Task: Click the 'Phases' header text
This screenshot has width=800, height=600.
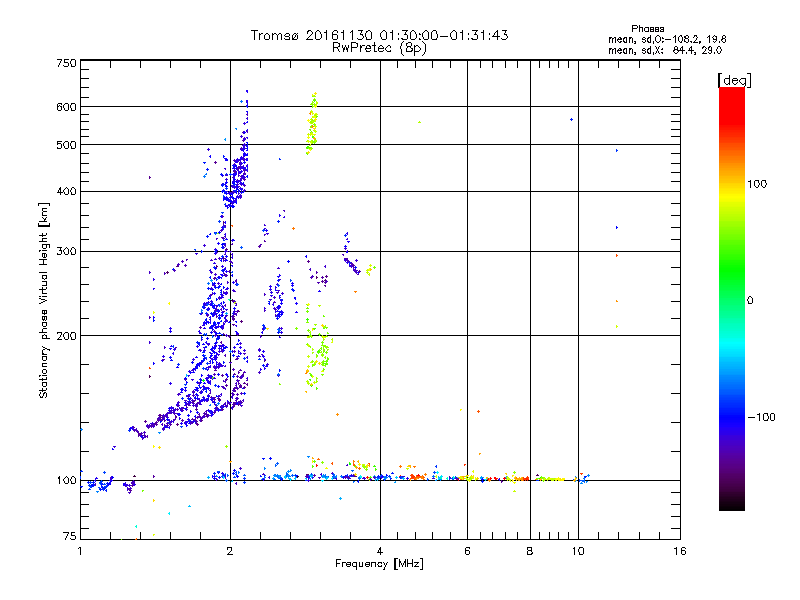Action: click(x=647, y=29)
